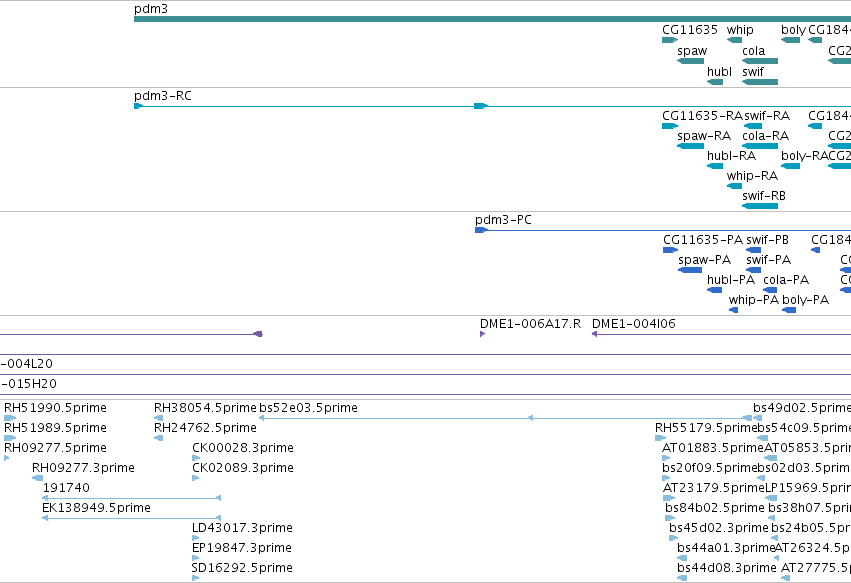Click the whip gene label

pos(740,30)
